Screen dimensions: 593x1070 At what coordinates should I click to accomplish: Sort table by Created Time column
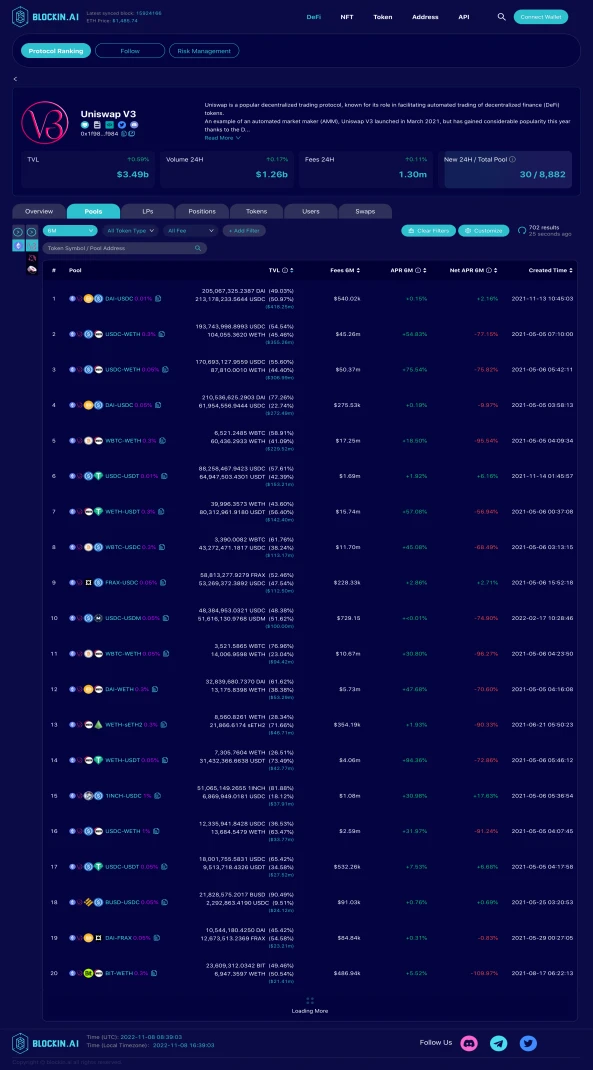point(551,270)
